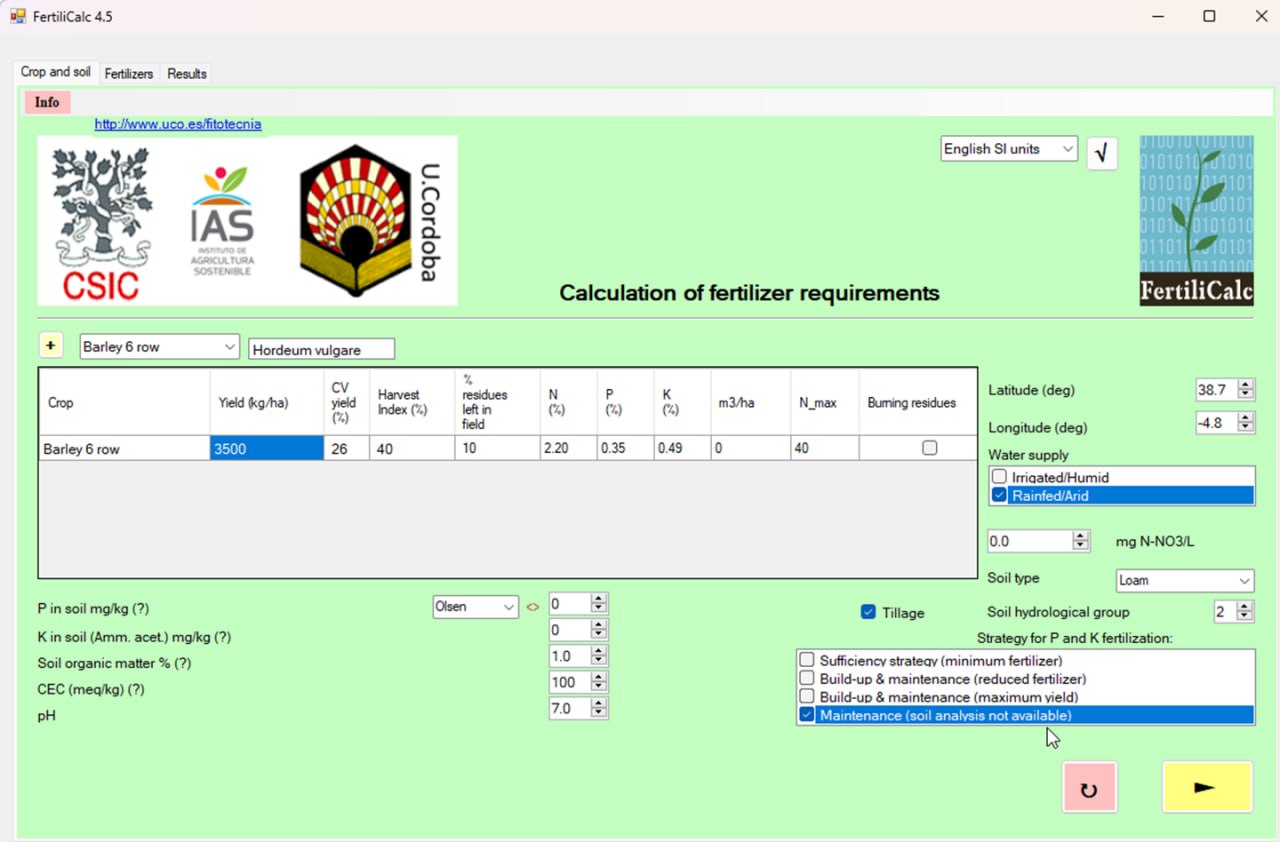Open the Olsen method dropdown
Viewport: 1280px width, 842px height.
(475, 606)
